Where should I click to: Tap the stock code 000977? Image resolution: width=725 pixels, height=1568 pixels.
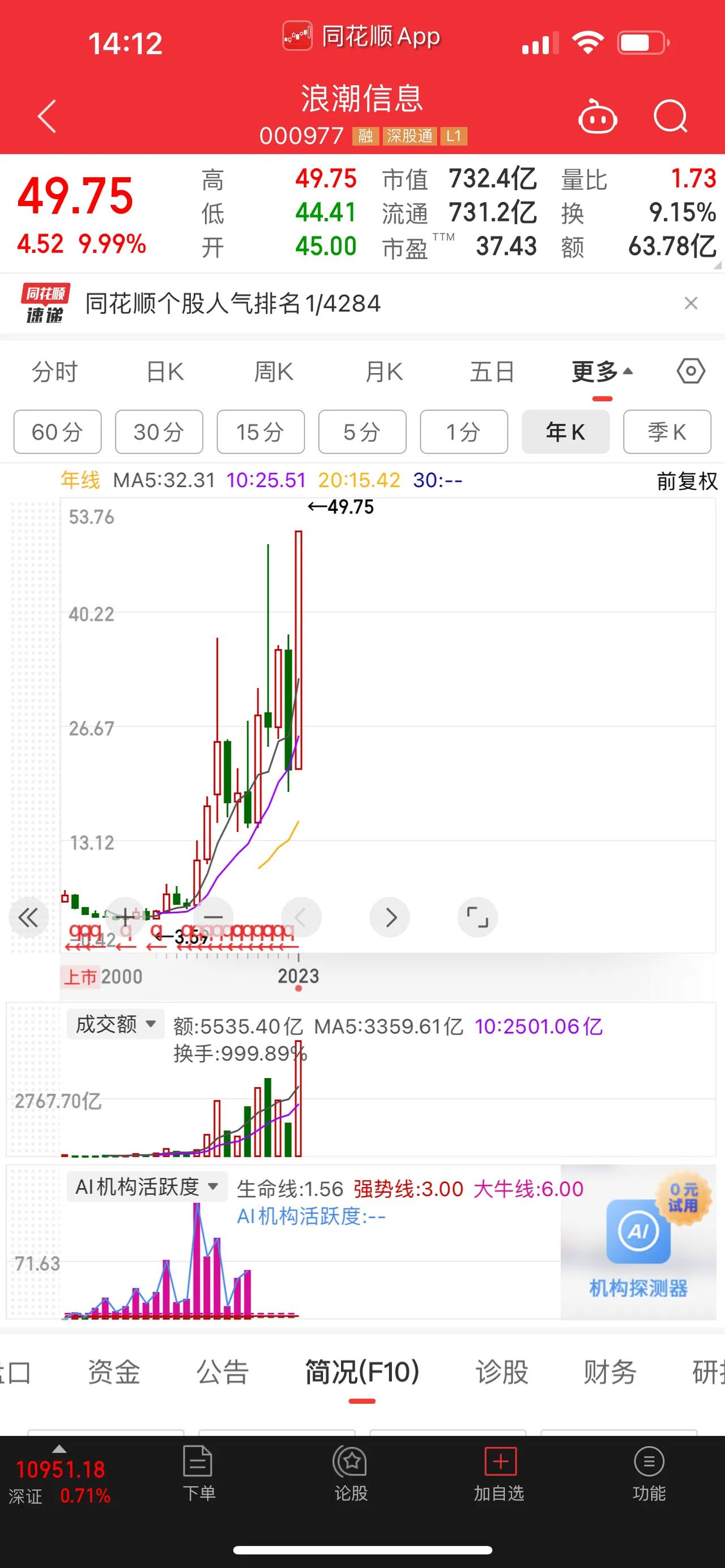point(301,136)
